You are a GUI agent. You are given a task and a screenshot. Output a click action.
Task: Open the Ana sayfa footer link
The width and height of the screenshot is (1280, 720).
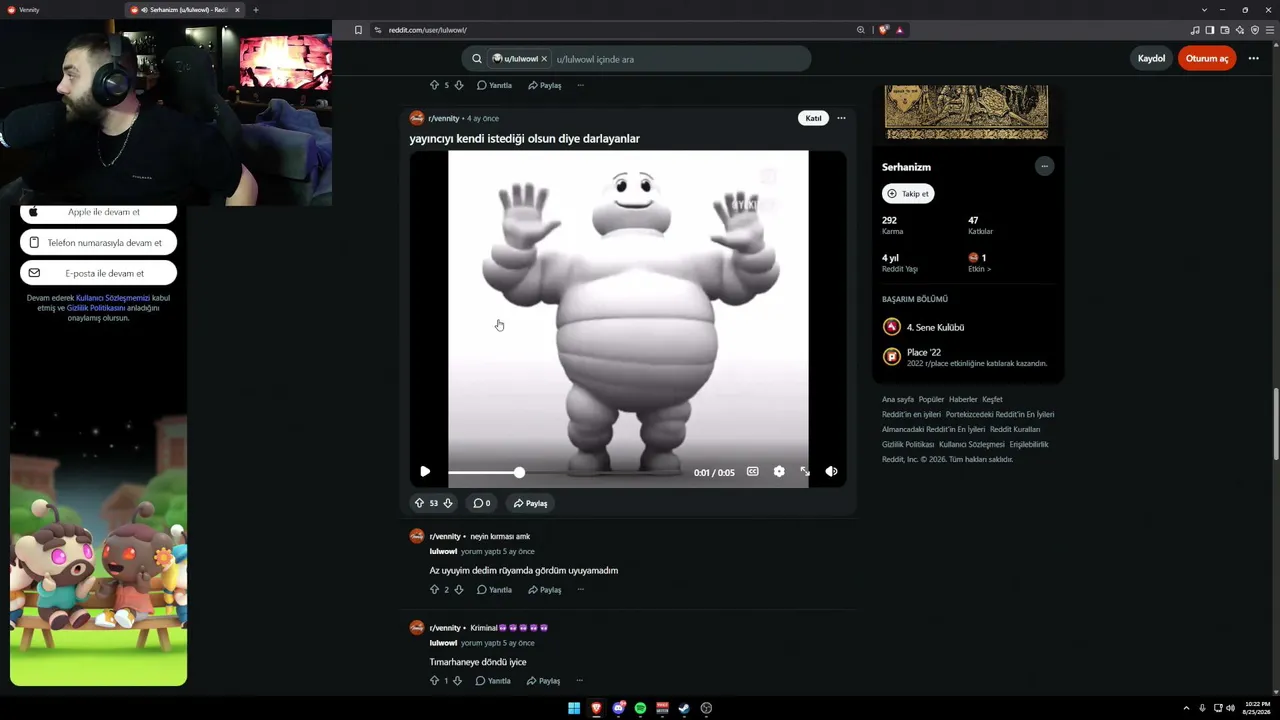(898, 399)
